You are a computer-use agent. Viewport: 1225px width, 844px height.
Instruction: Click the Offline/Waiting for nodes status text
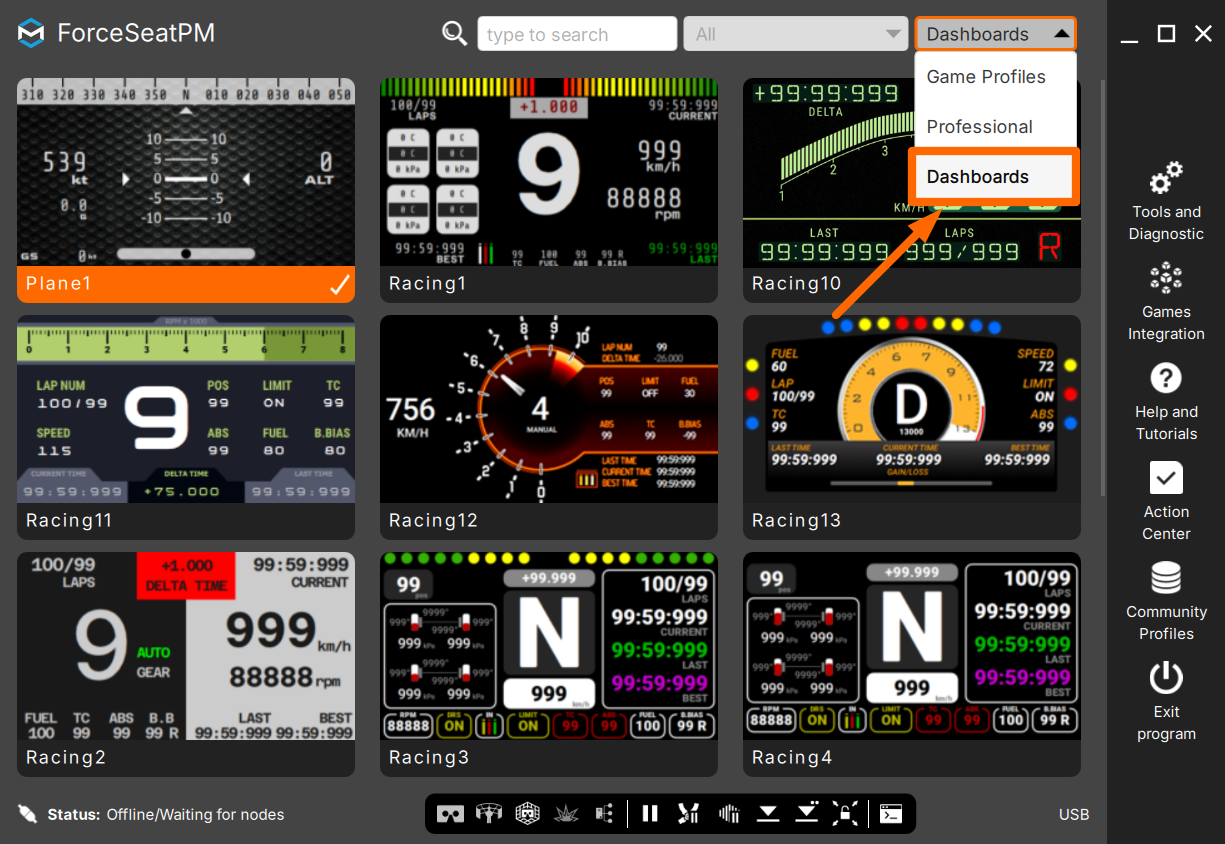point(195,814)
